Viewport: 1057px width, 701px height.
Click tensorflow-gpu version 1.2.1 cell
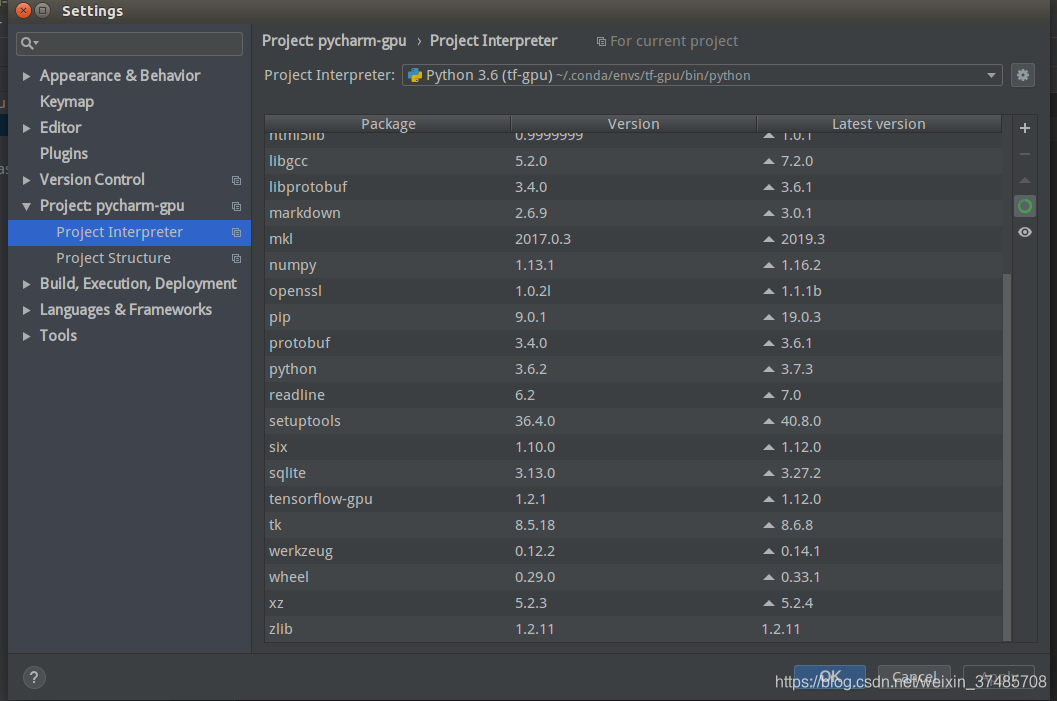[531, 499]
